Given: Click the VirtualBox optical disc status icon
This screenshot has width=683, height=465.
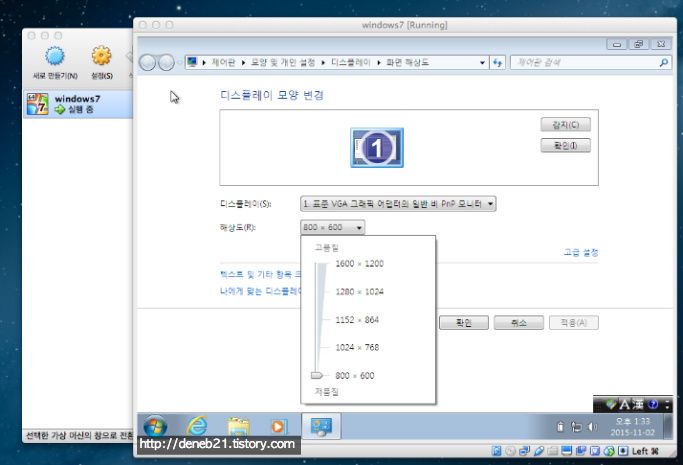Looking at the screenshot, I should [511, 451].
